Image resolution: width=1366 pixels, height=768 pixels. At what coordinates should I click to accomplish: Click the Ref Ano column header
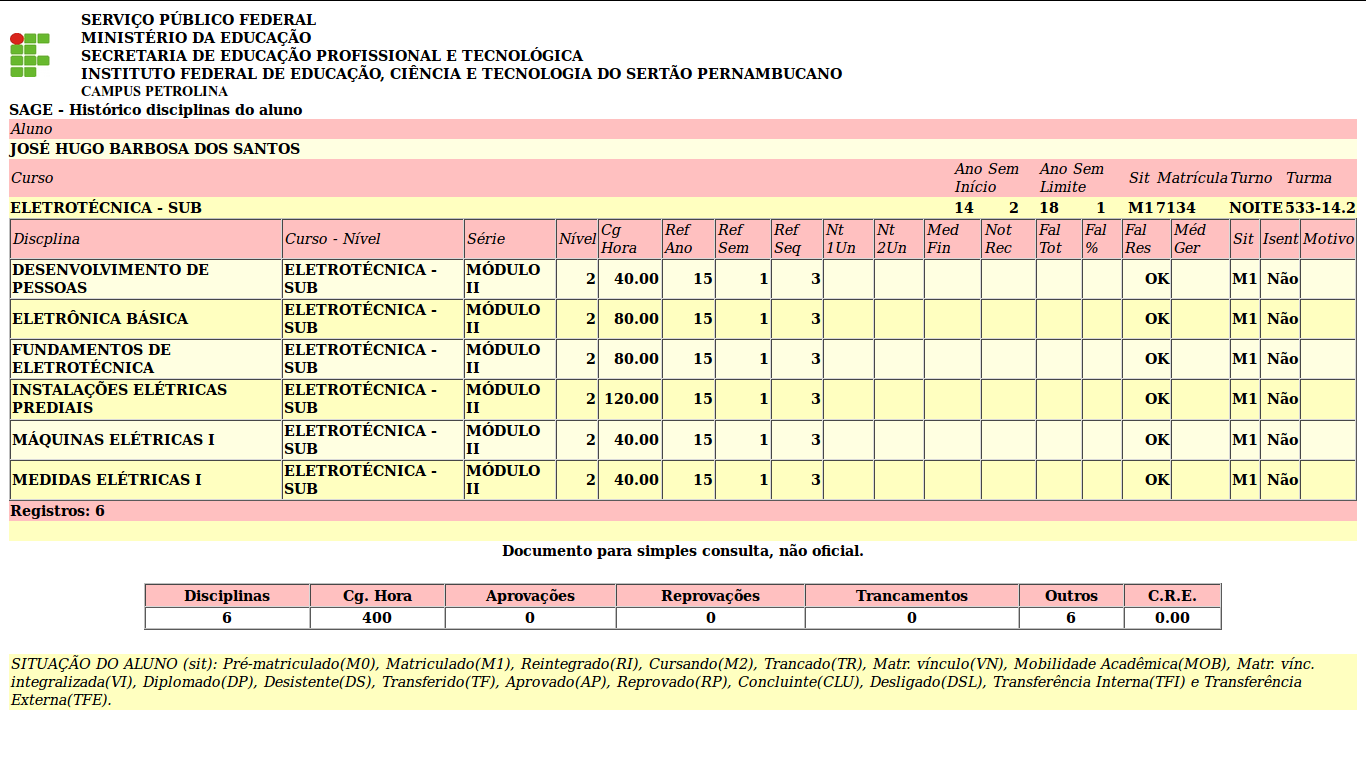point(688,239)
